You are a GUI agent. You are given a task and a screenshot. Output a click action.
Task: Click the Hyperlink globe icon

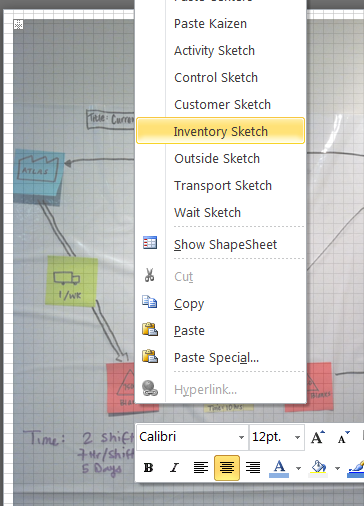coord(150,388)
